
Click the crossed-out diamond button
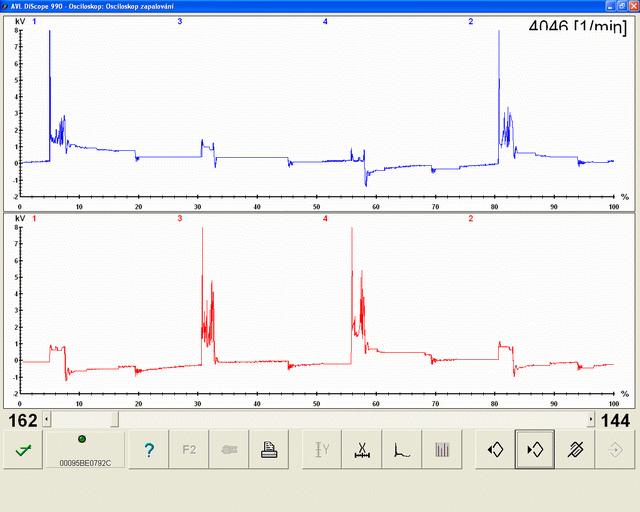(574, 450)
